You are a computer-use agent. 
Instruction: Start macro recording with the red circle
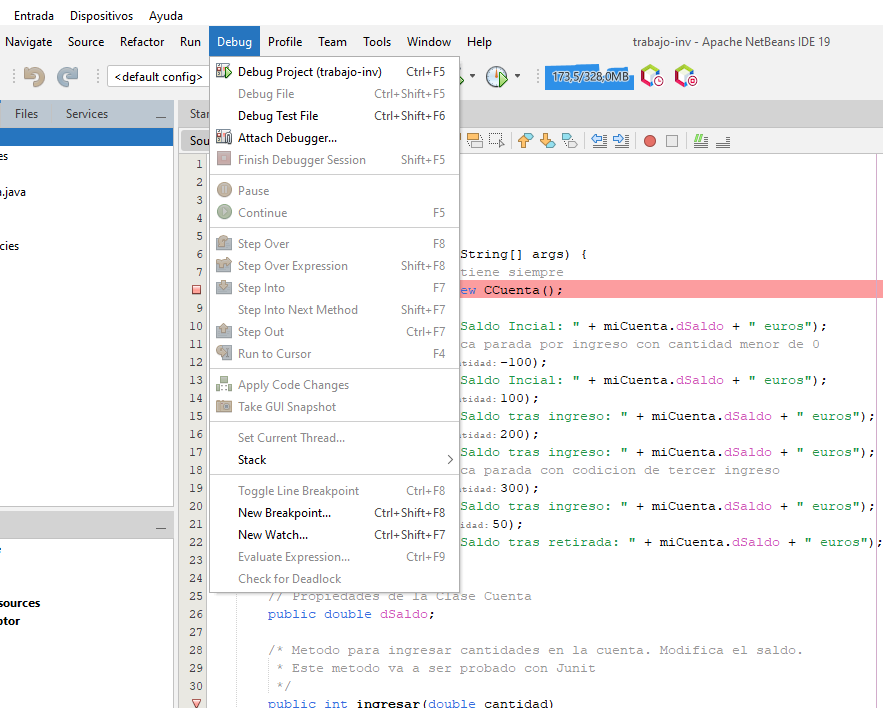(649, 141)
